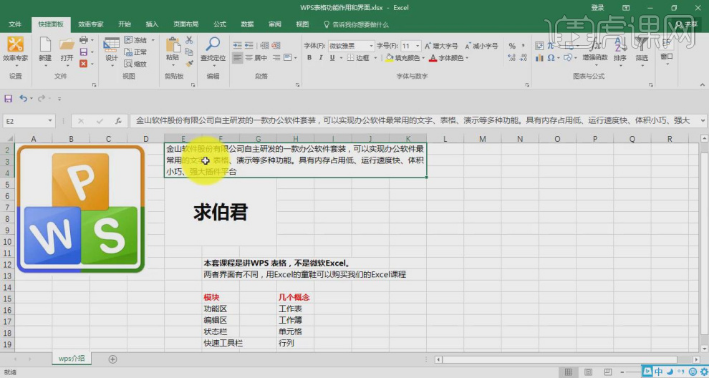
Task: Click the Omega symbol icon
Action: [x=551, y=58]
